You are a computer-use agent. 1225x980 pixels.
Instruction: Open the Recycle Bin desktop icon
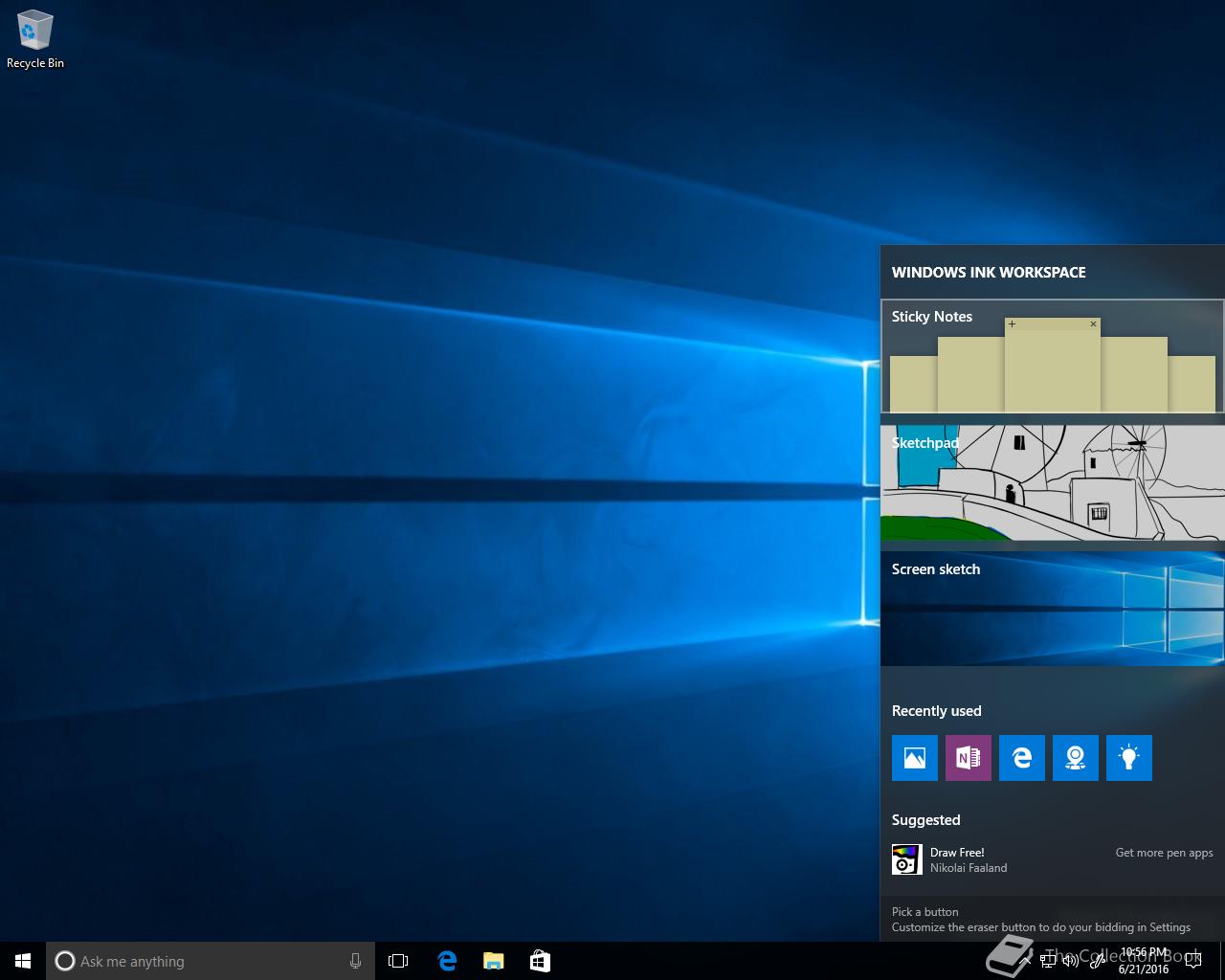coord(35,39)
